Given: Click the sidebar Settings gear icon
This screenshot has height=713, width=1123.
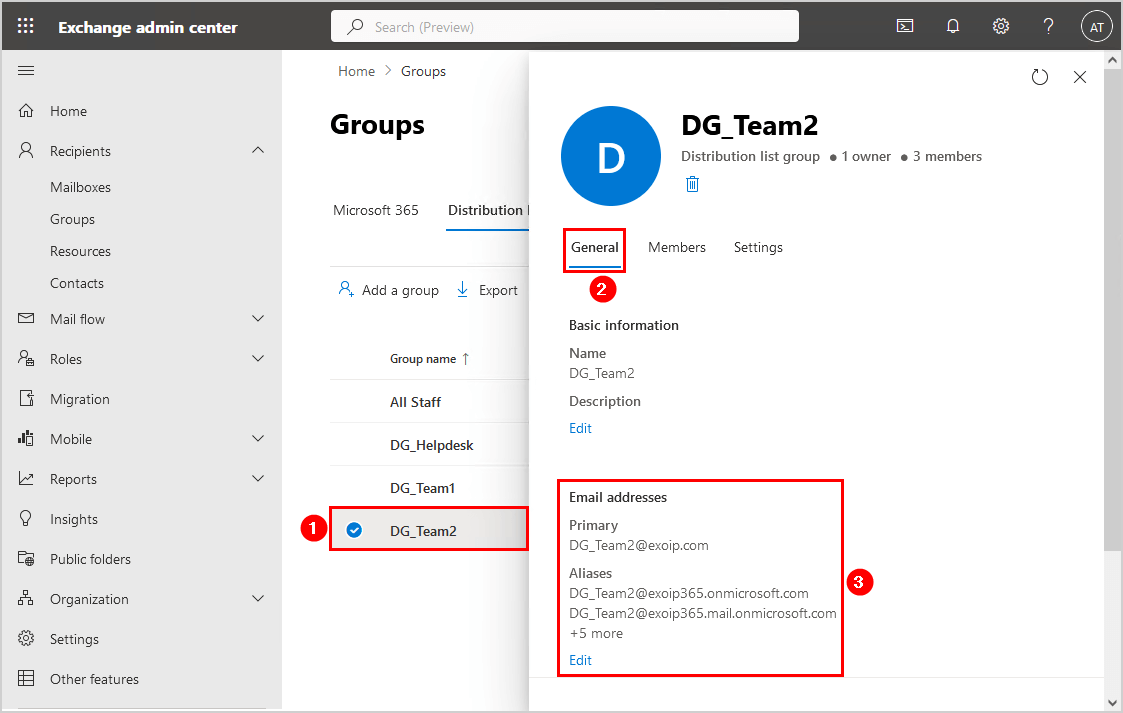Looking at the screenshot, I should click(26, 639).
